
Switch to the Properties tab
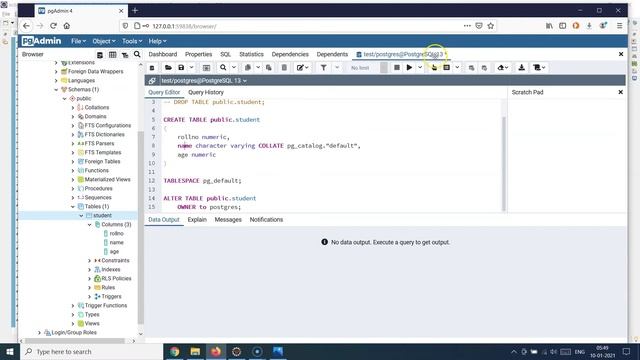point(198,54)
